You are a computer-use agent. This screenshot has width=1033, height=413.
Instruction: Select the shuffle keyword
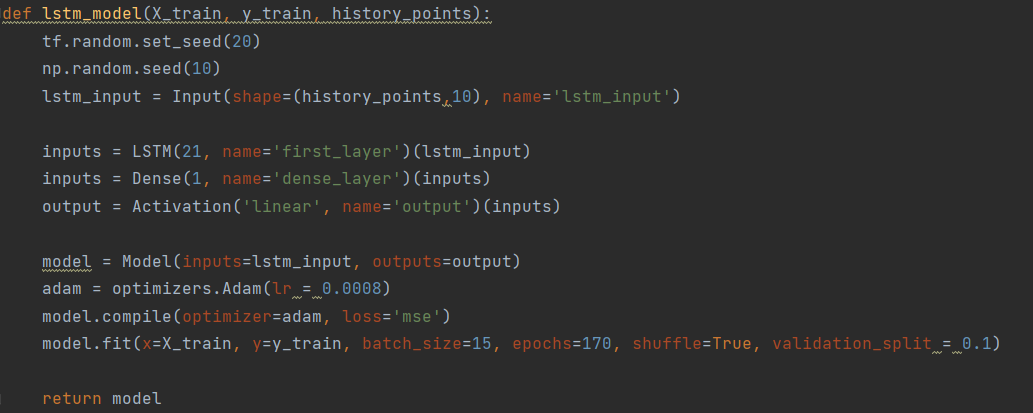pos(667,344)
